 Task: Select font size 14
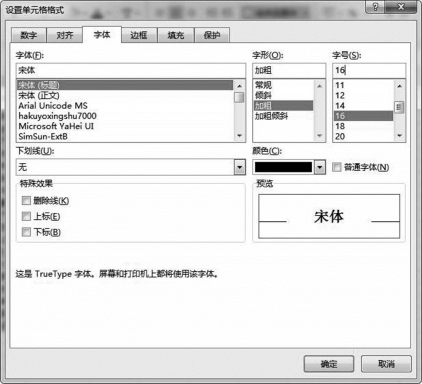click(363, 106)
